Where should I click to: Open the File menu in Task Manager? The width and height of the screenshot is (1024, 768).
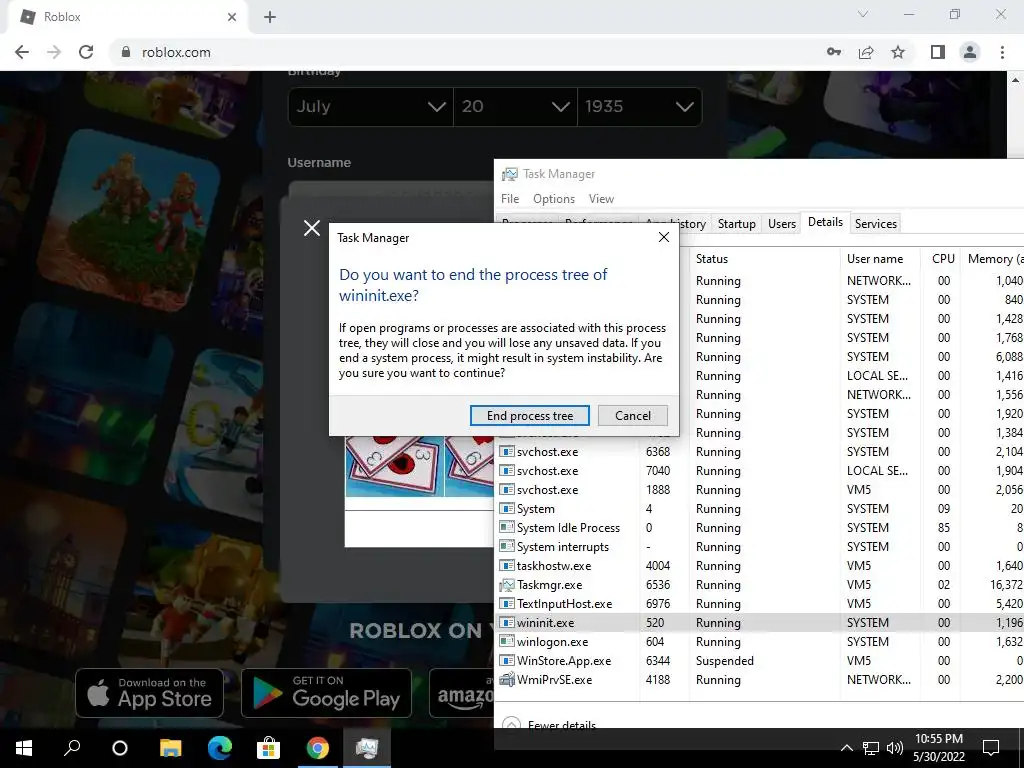coord(510,199)
